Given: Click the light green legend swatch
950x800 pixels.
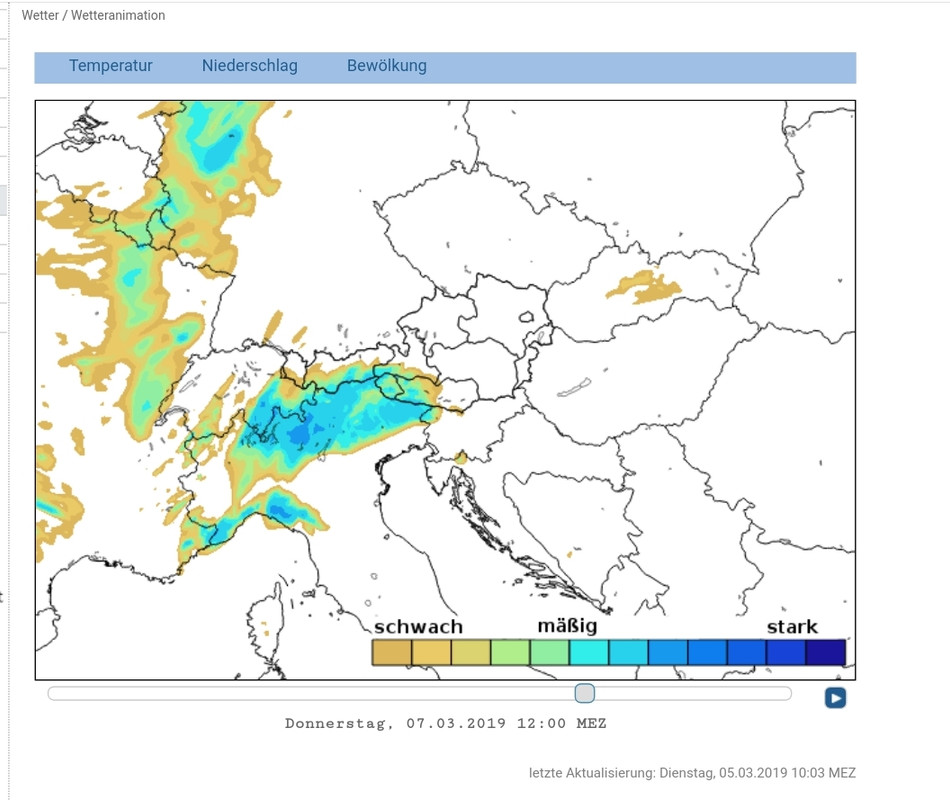Looking at the screenshot, I should [x=510, y=653].
